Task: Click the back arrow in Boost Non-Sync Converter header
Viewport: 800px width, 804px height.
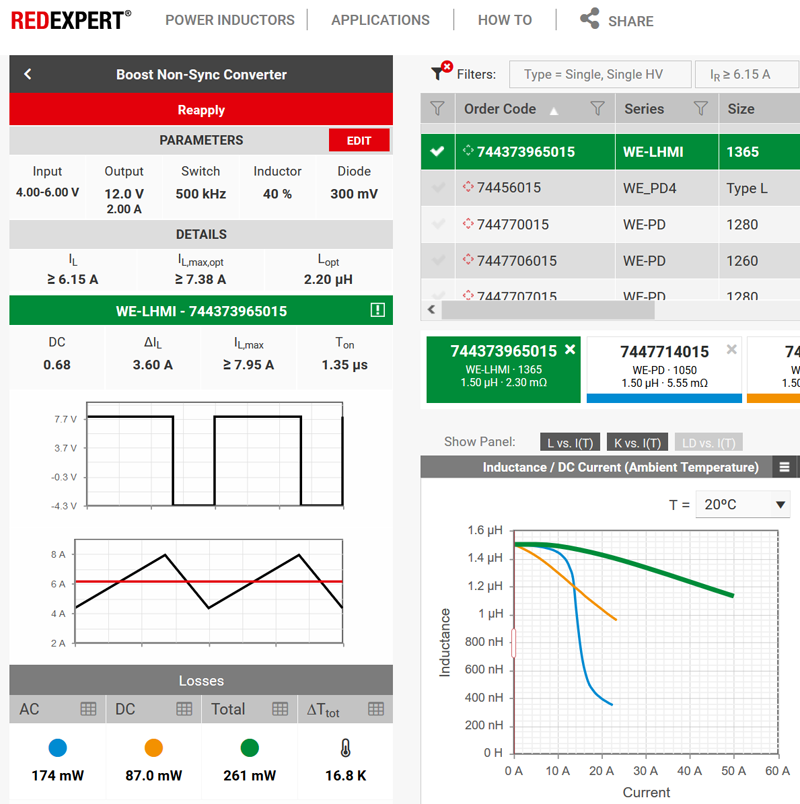Action: coord(28,74)
